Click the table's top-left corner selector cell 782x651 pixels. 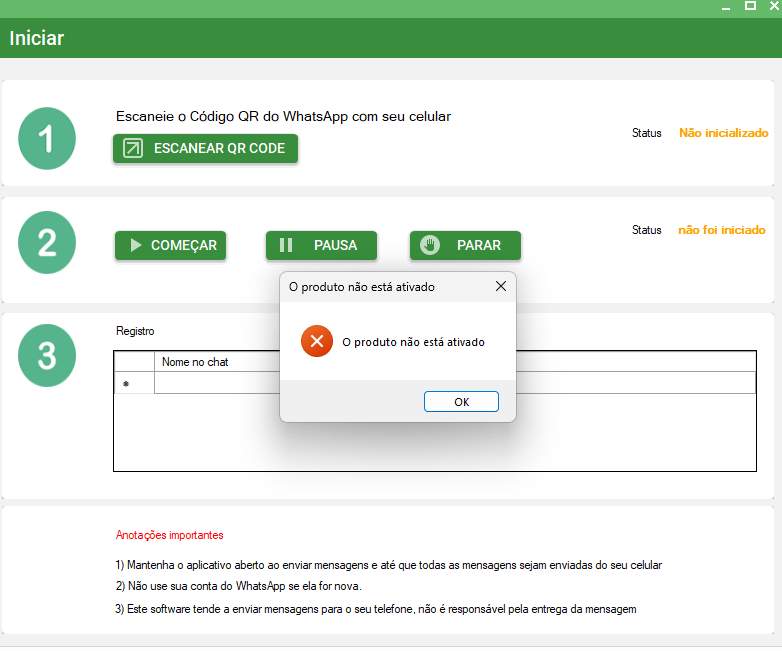(133, 362)
